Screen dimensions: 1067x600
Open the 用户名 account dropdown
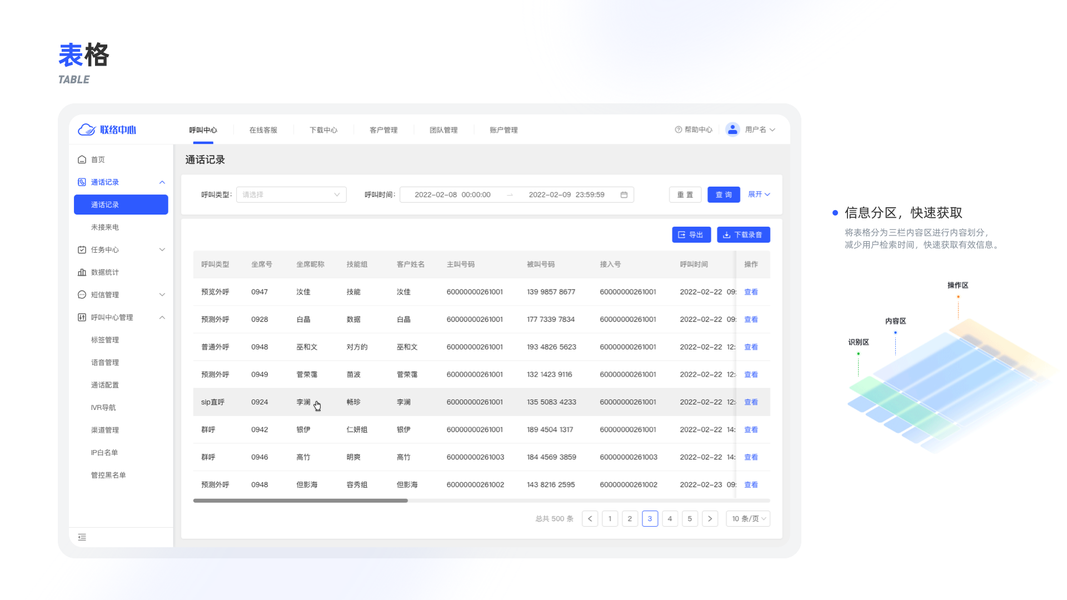pos(759,129)
